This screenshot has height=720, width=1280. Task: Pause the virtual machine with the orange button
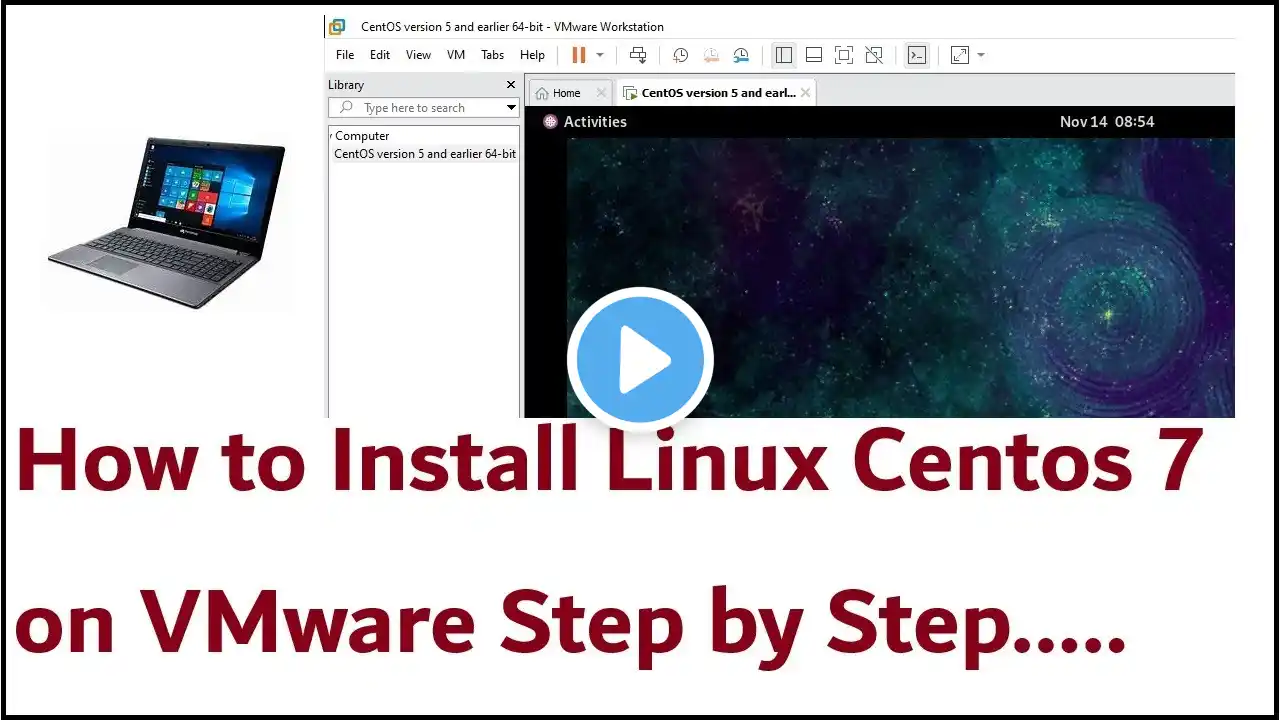tap(578, 55)
